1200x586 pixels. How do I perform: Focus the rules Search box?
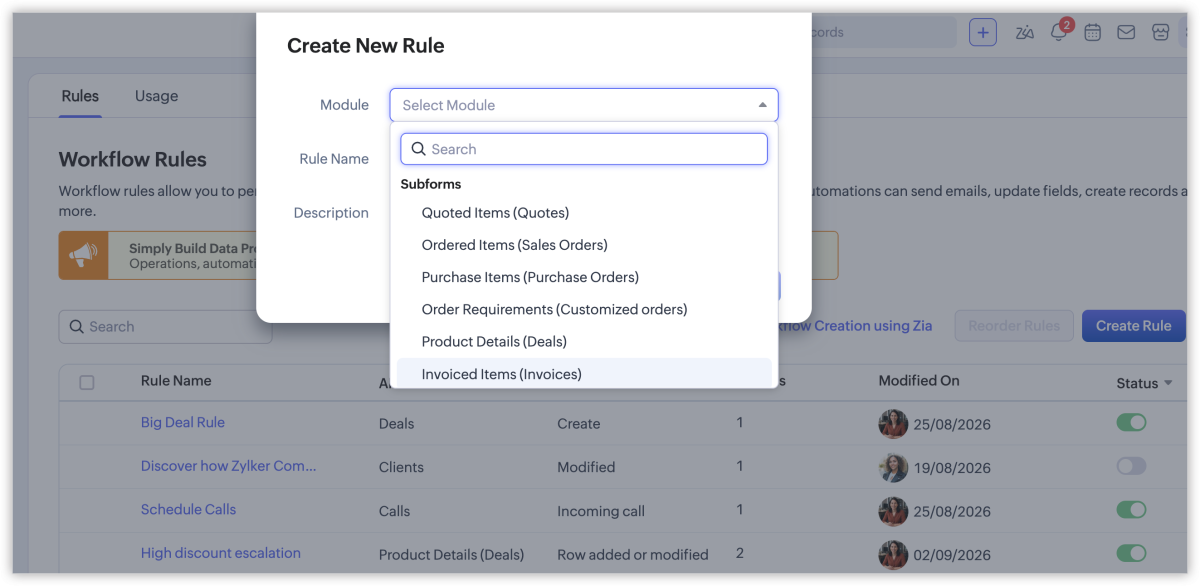click(x=166, y=327)
